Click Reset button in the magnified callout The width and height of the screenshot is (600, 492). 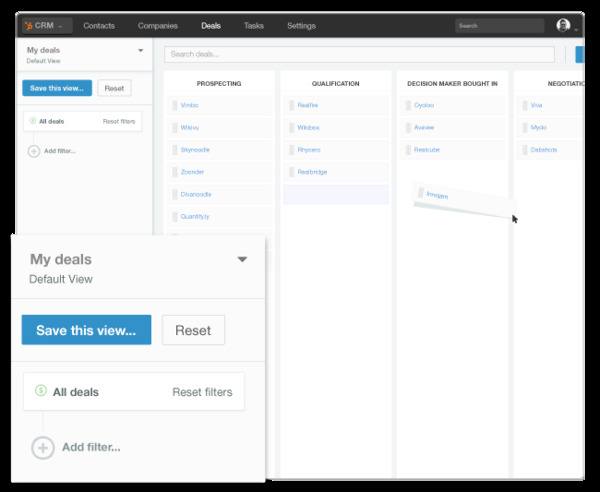(193, 330)
